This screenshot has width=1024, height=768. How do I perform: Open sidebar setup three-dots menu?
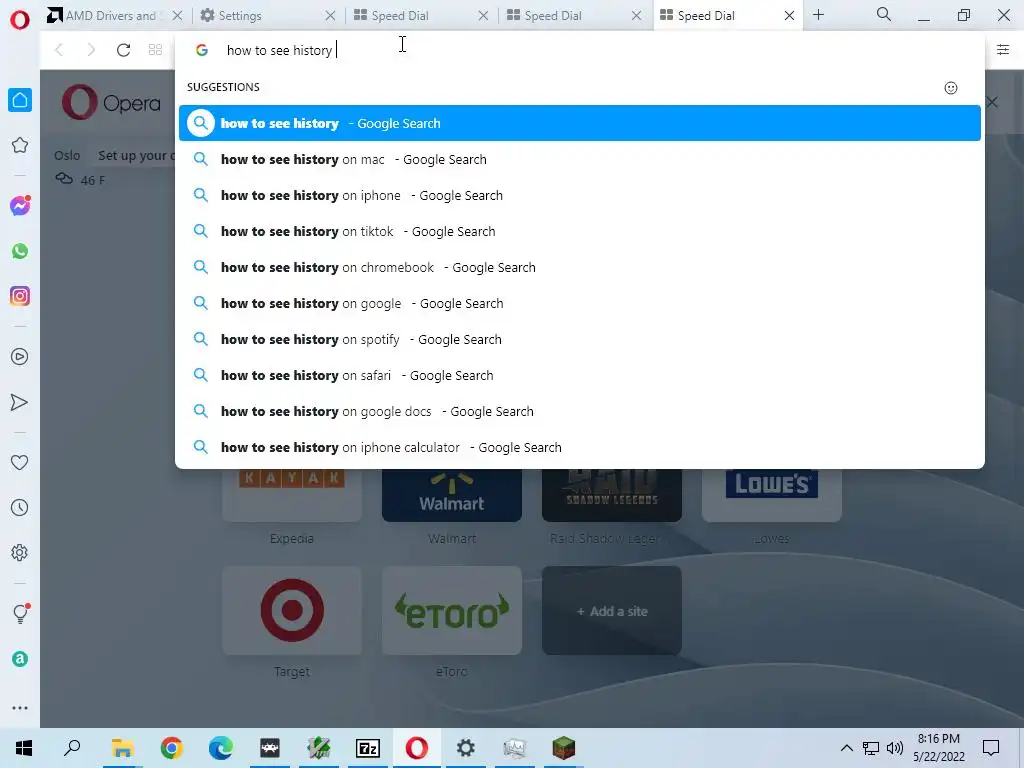coord(20,708)
